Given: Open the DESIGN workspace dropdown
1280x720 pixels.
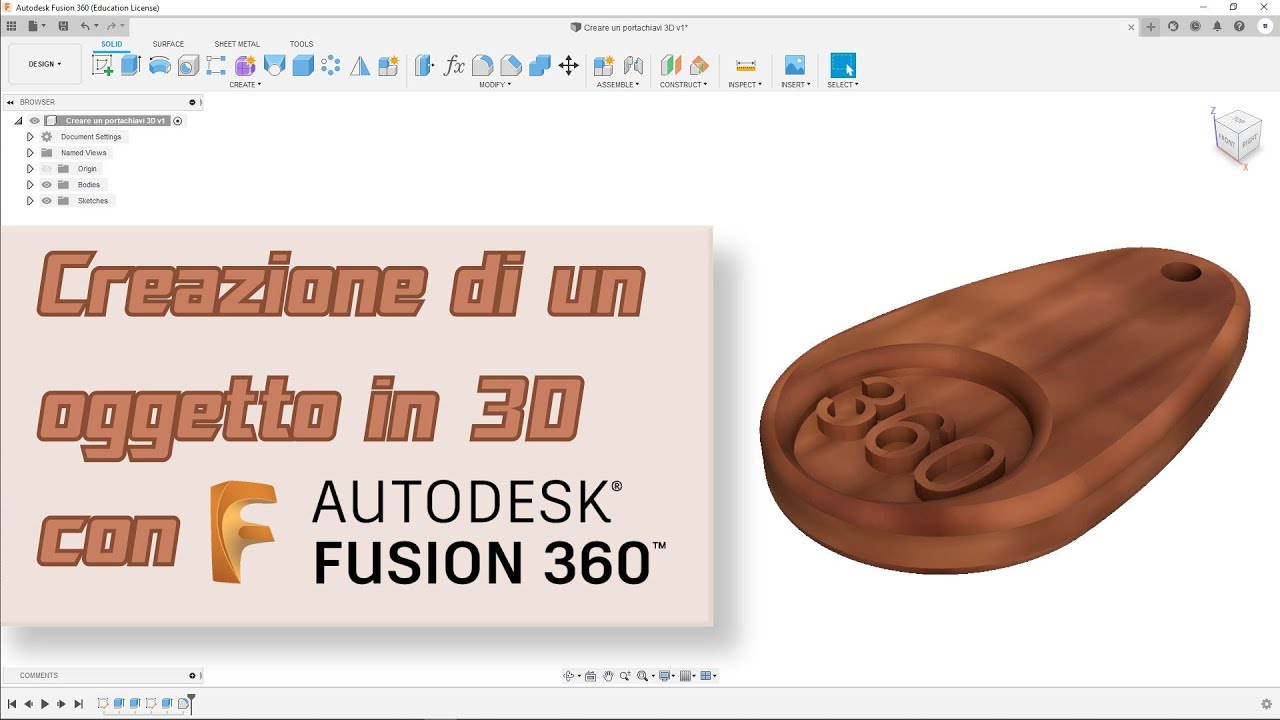Looking at the screenshot, I should (45, 64).
